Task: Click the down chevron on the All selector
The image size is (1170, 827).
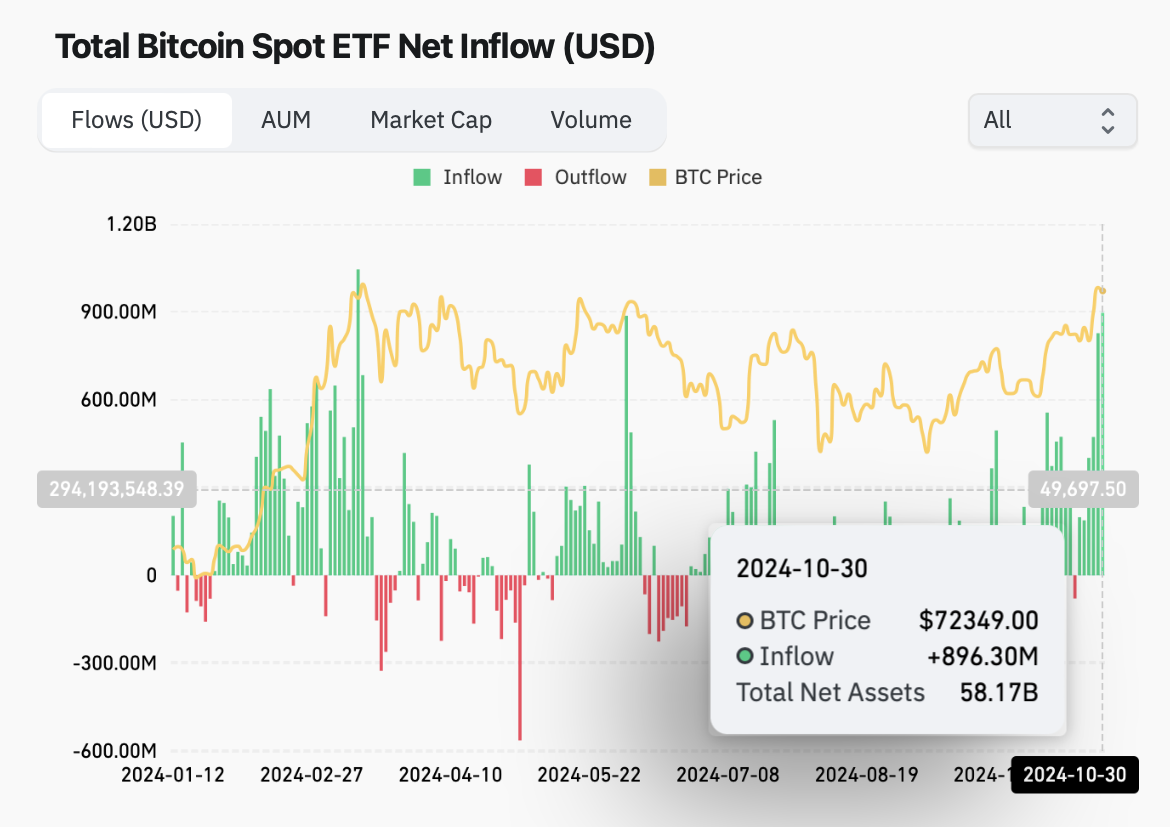Action: (x=1107, y=128)
